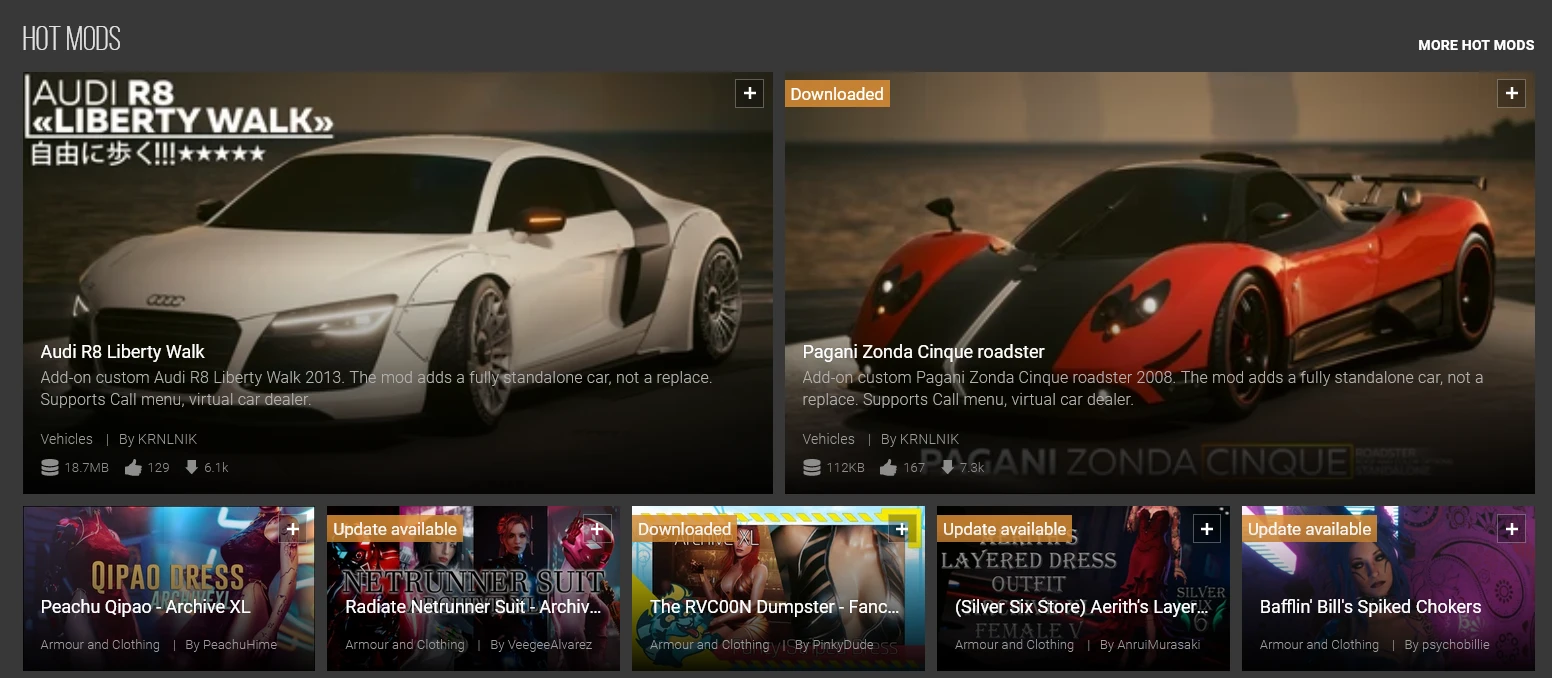Click plus icon on RVC00N Dumpster tile
The height and width of the screenshot is (678, 1552).
pyautogui.click(x=902, y=529)
